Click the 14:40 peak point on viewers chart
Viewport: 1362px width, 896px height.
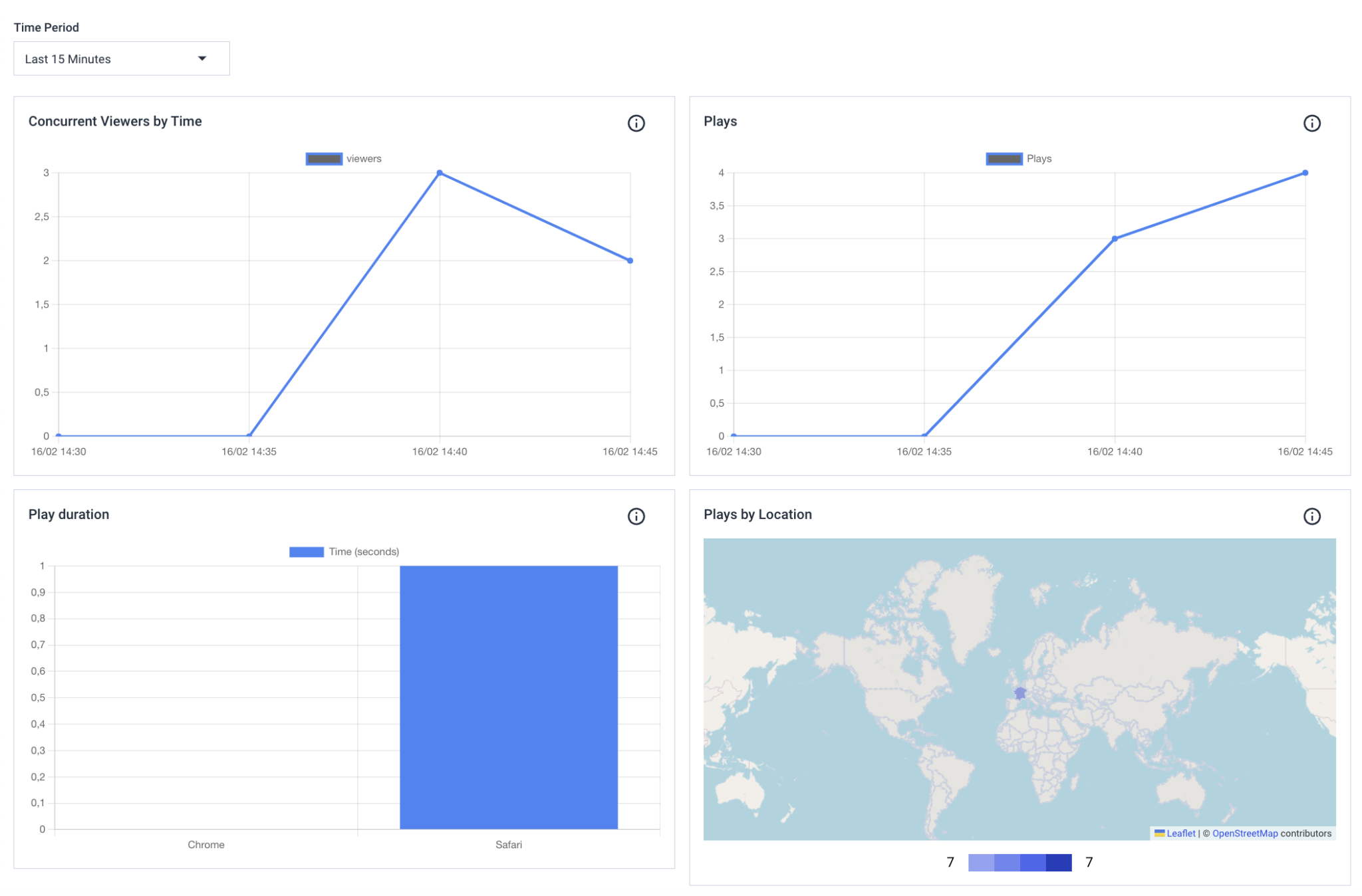coord(440,173)
